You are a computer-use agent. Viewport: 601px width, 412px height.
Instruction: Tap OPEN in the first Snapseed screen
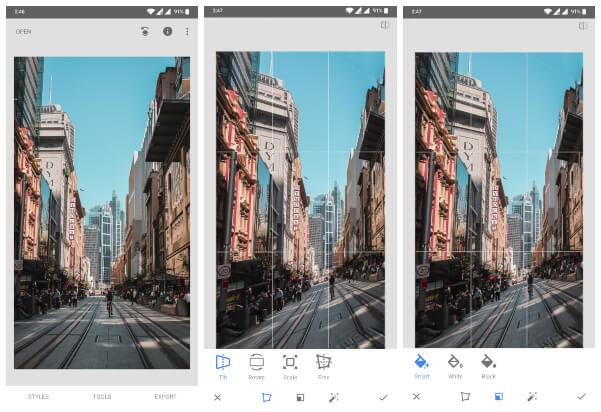(23, 32)
